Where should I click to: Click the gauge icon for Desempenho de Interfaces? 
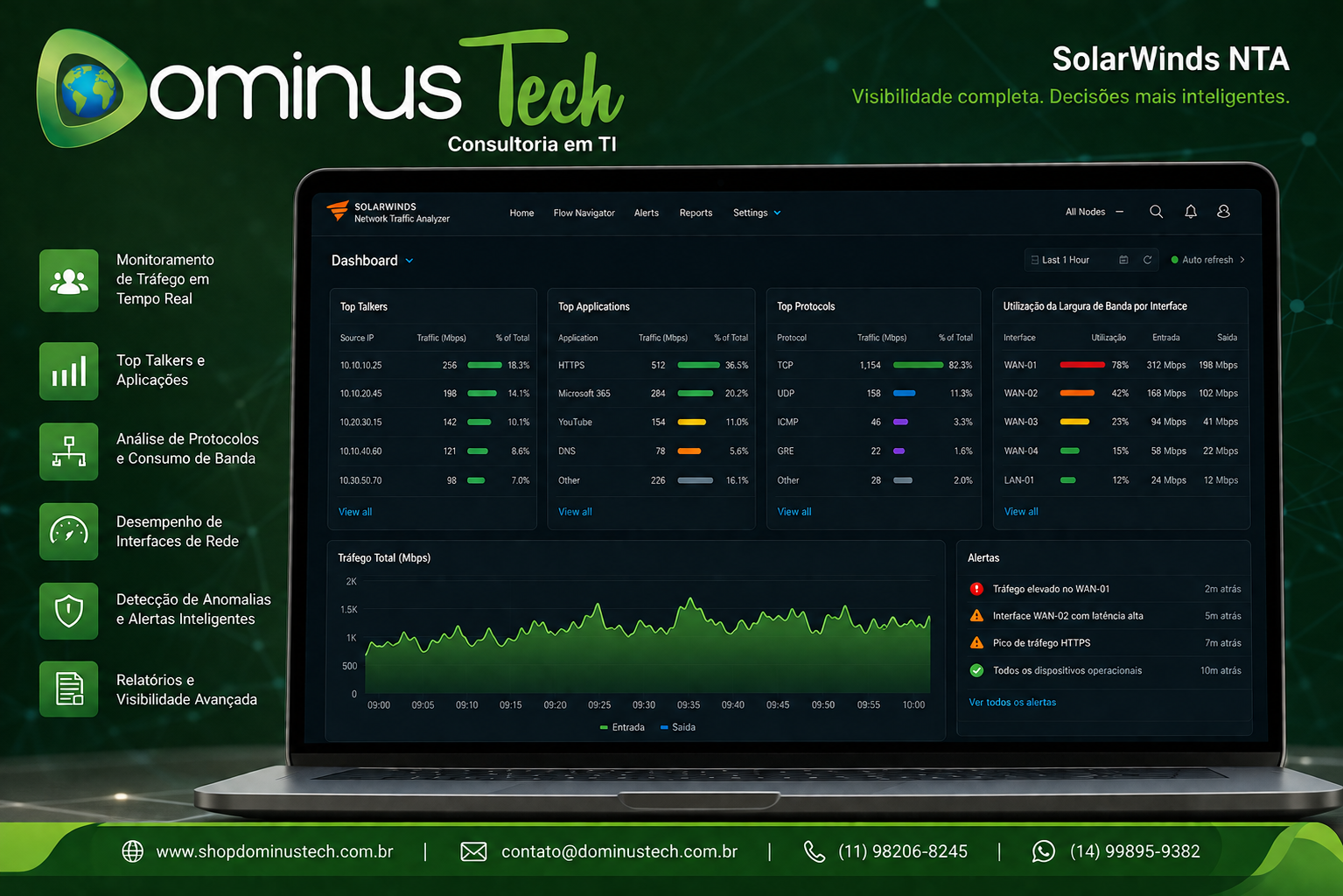pyautogui.click(x=69, y=531)
